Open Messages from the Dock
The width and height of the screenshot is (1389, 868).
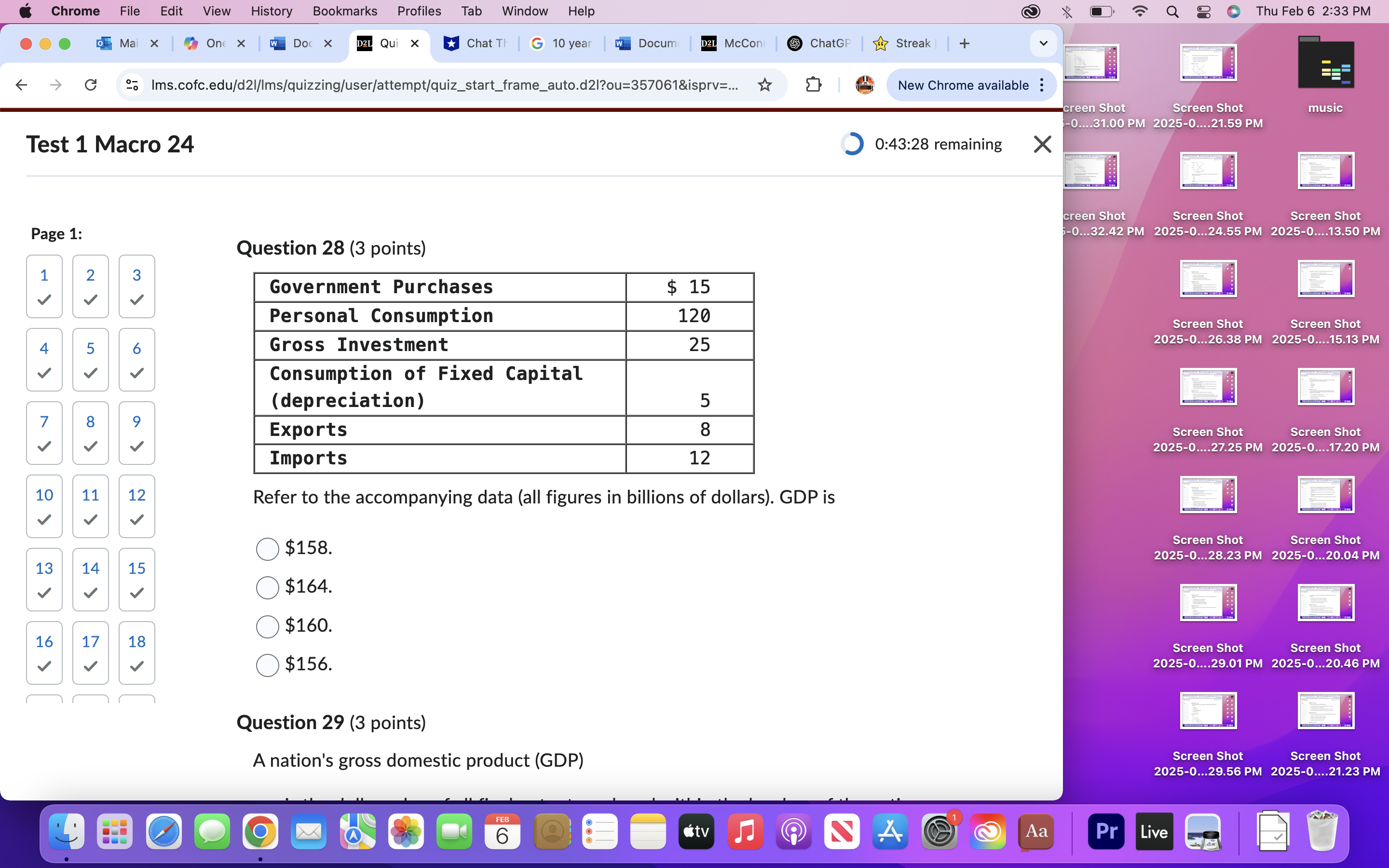pos(211,831)
